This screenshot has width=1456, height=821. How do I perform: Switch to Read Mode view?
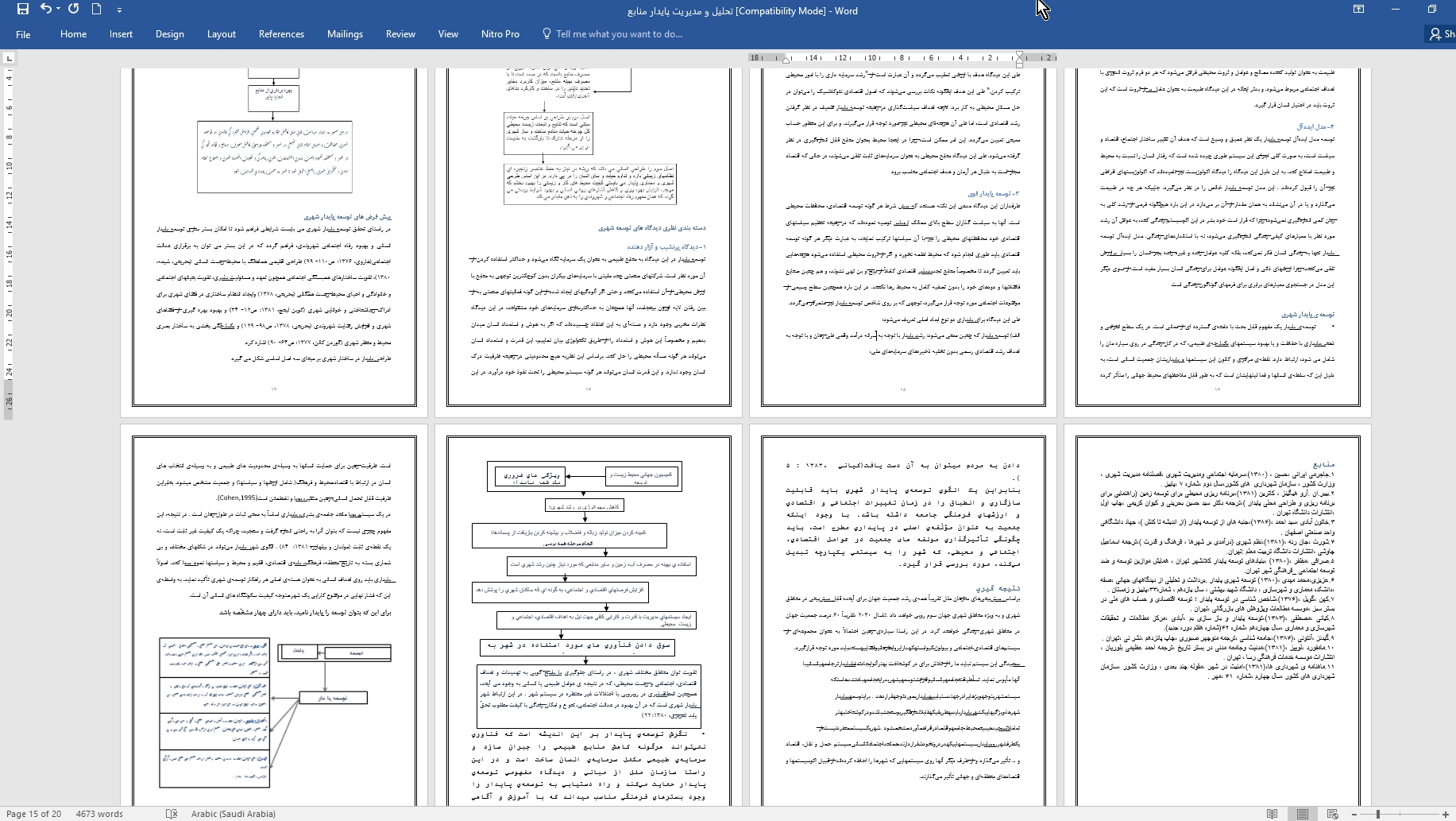(x=1273, y=814)
